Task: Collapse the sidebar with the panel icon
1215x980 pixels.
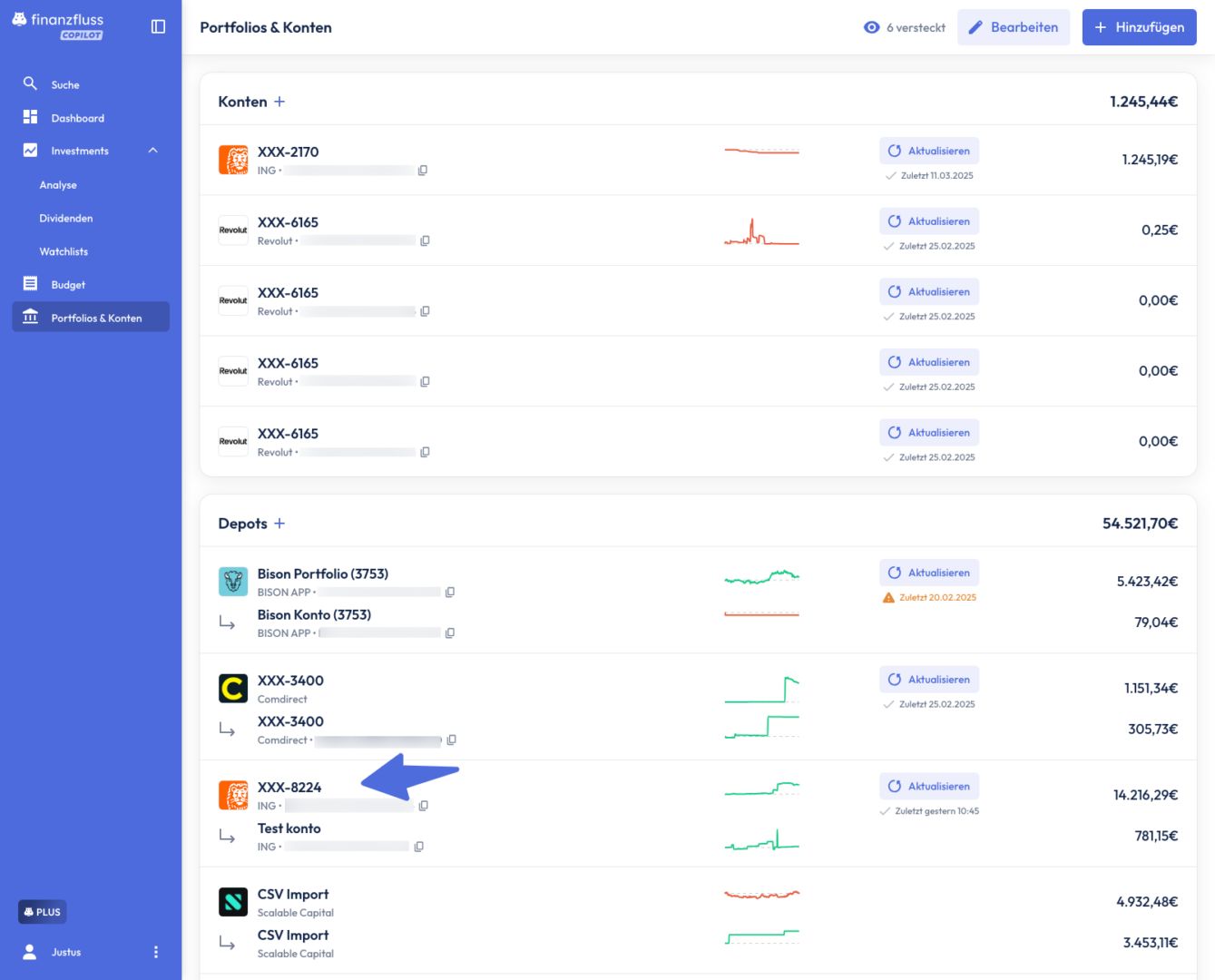Action: [x=158, y=27]
